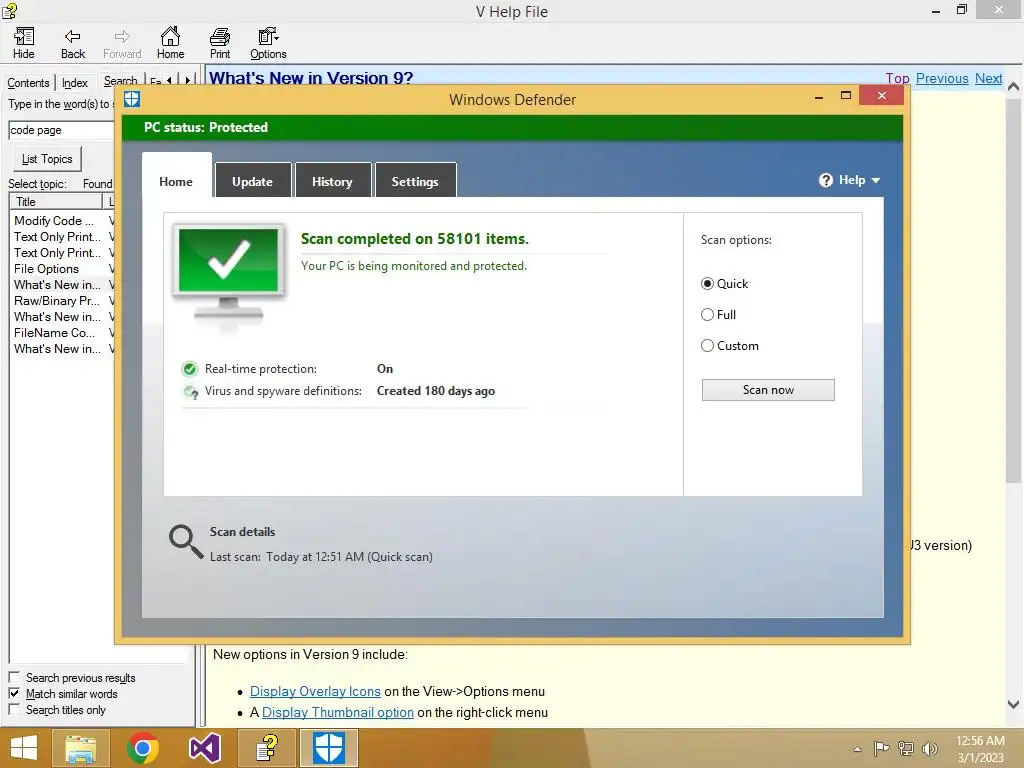Expand the Help dropdown arrow in Defender
The width and height of the screenshot is (1024, 768).
pos(876,180)
